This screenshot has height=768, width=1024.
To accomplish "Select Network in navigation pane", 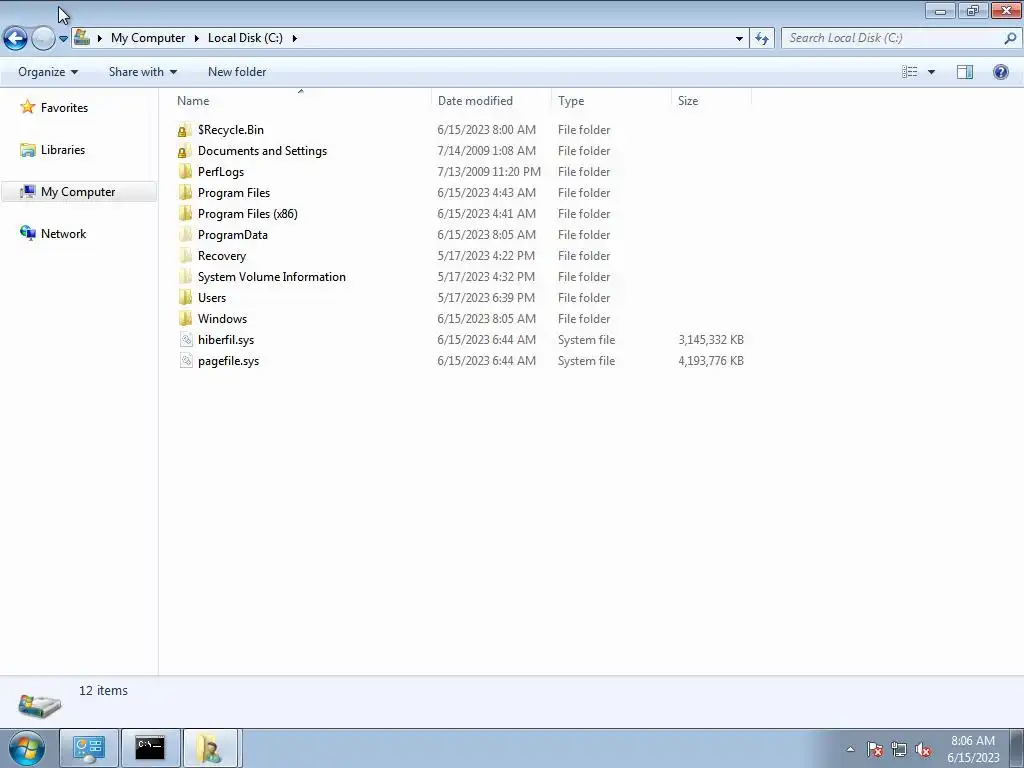I will (63, 234).
